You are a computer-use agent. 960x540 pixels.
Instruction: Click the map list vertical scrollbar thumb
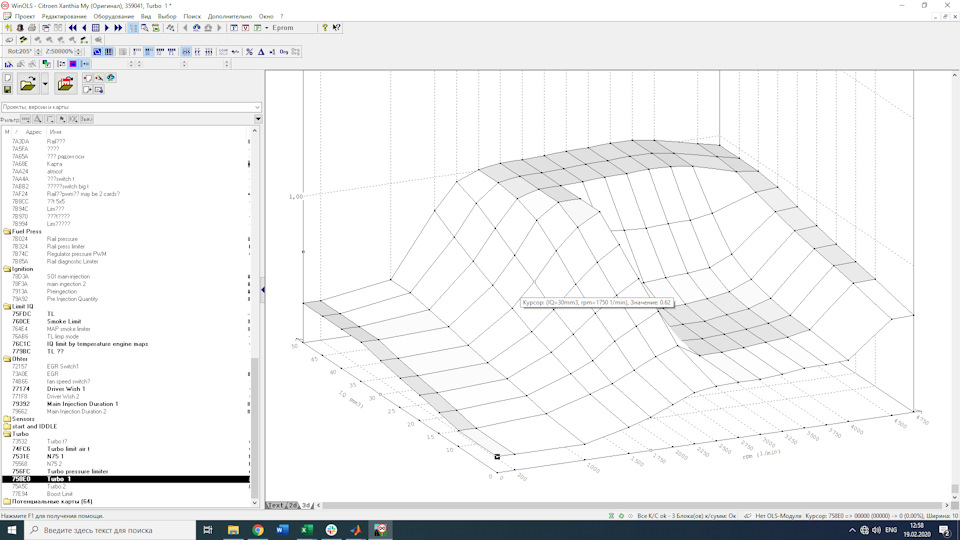(255, 427)
